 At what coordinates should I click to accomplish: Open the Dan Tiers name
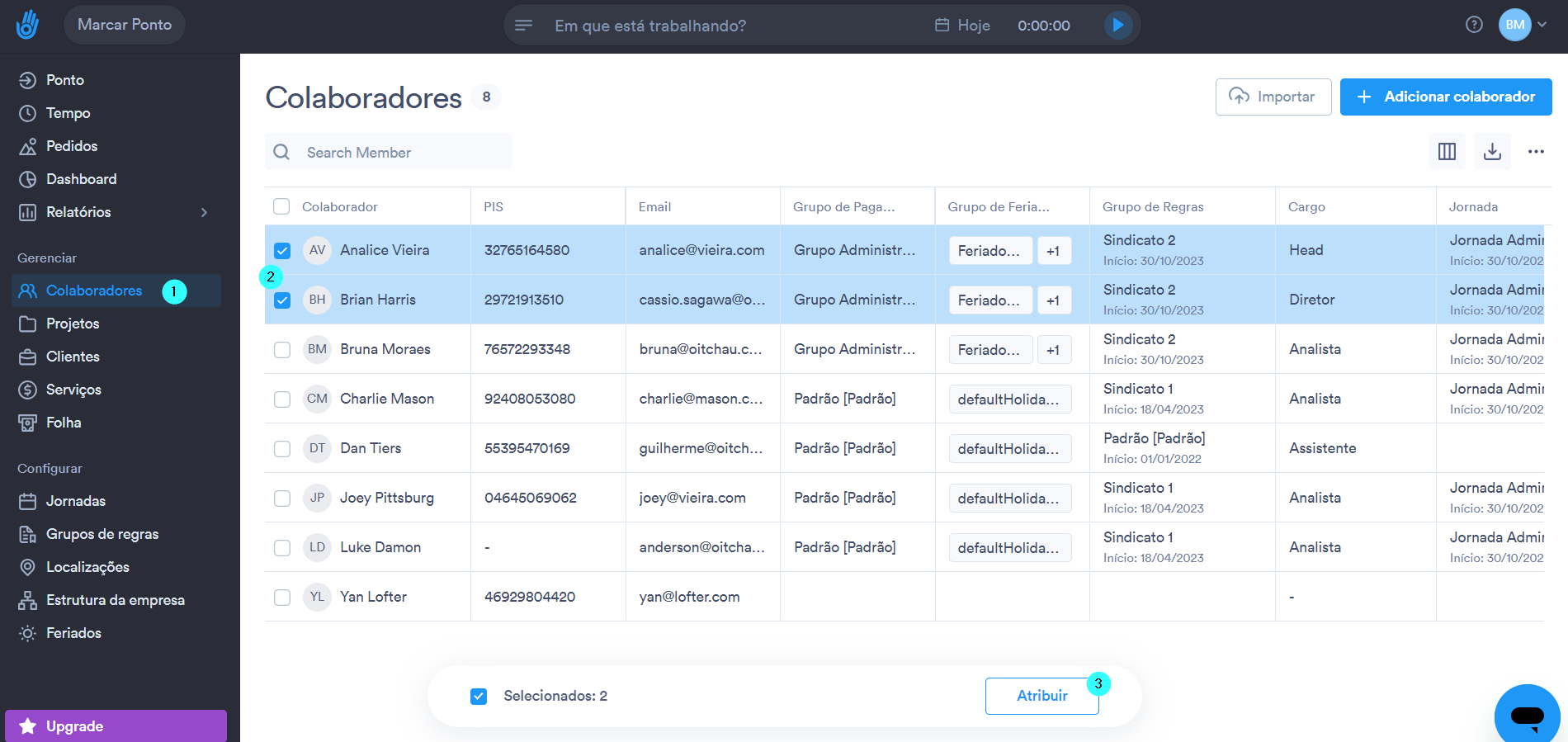pyautogui.click(x=371, y=448)
